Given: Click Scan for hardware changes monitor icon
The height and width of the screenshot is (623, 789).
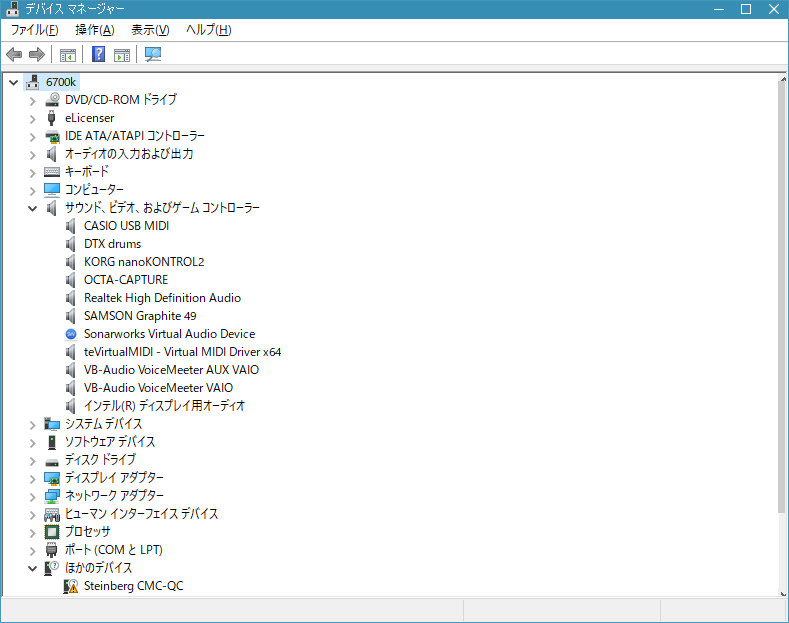Looking at the screenshot, I should click(153, 54).
